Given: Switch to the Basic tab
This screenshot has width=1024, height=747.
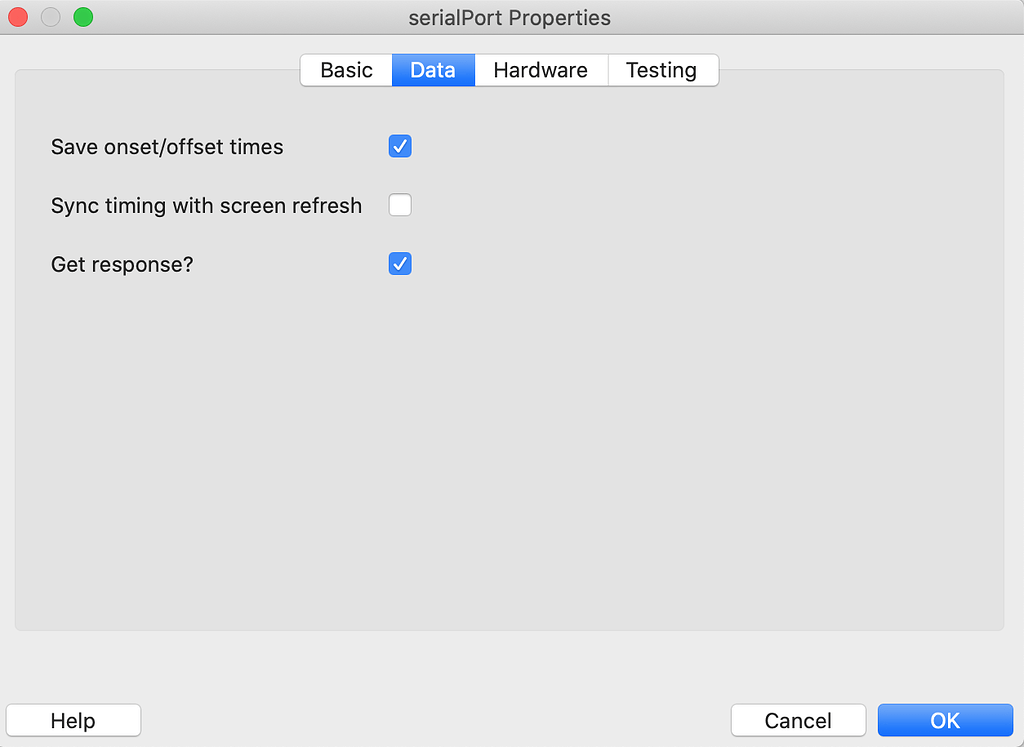Looking at the screenshot, I should pyautogui.click(x=346, y=70).
